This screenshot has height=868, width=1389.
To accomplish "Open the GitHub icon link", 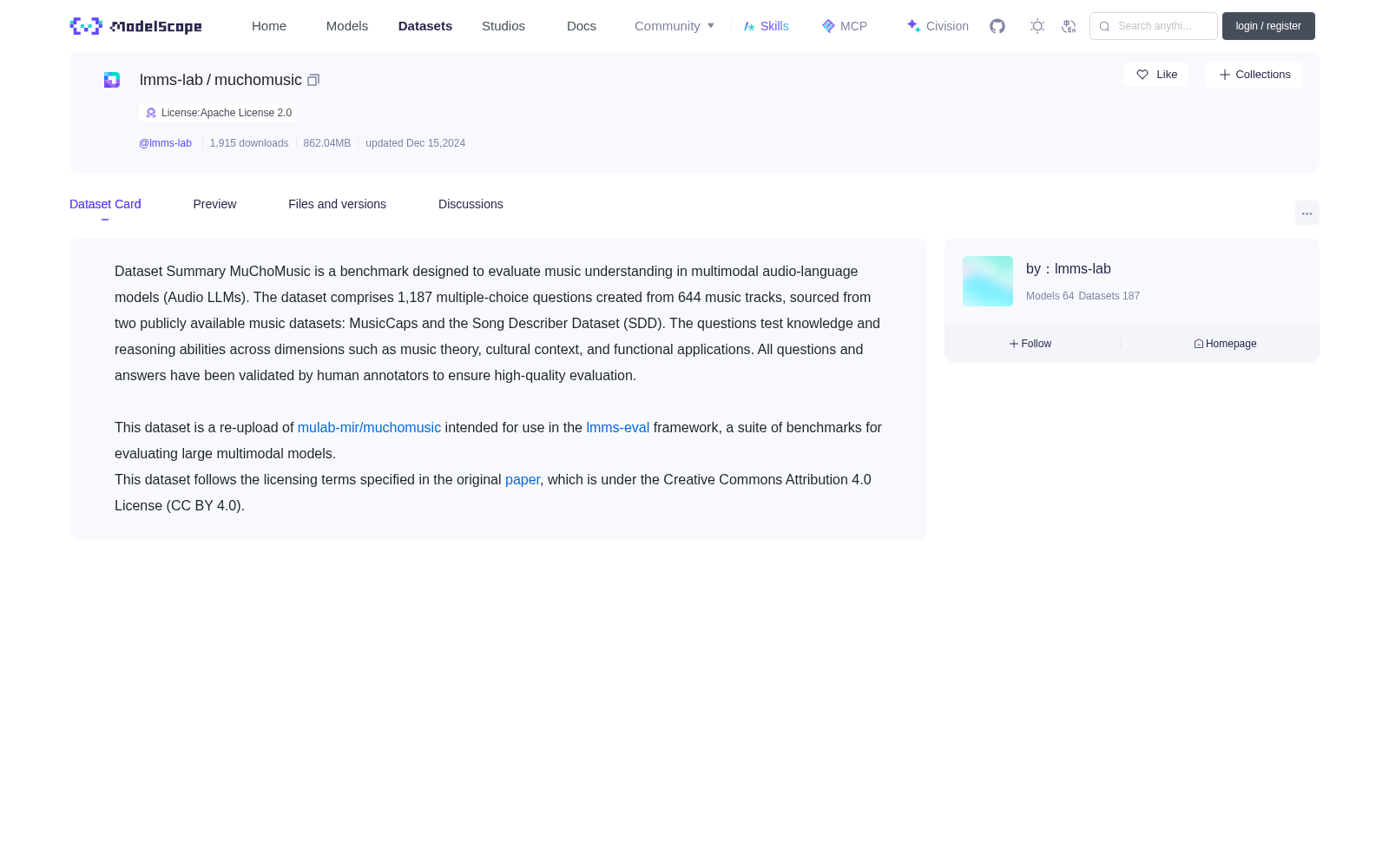I will pos(997,26).
